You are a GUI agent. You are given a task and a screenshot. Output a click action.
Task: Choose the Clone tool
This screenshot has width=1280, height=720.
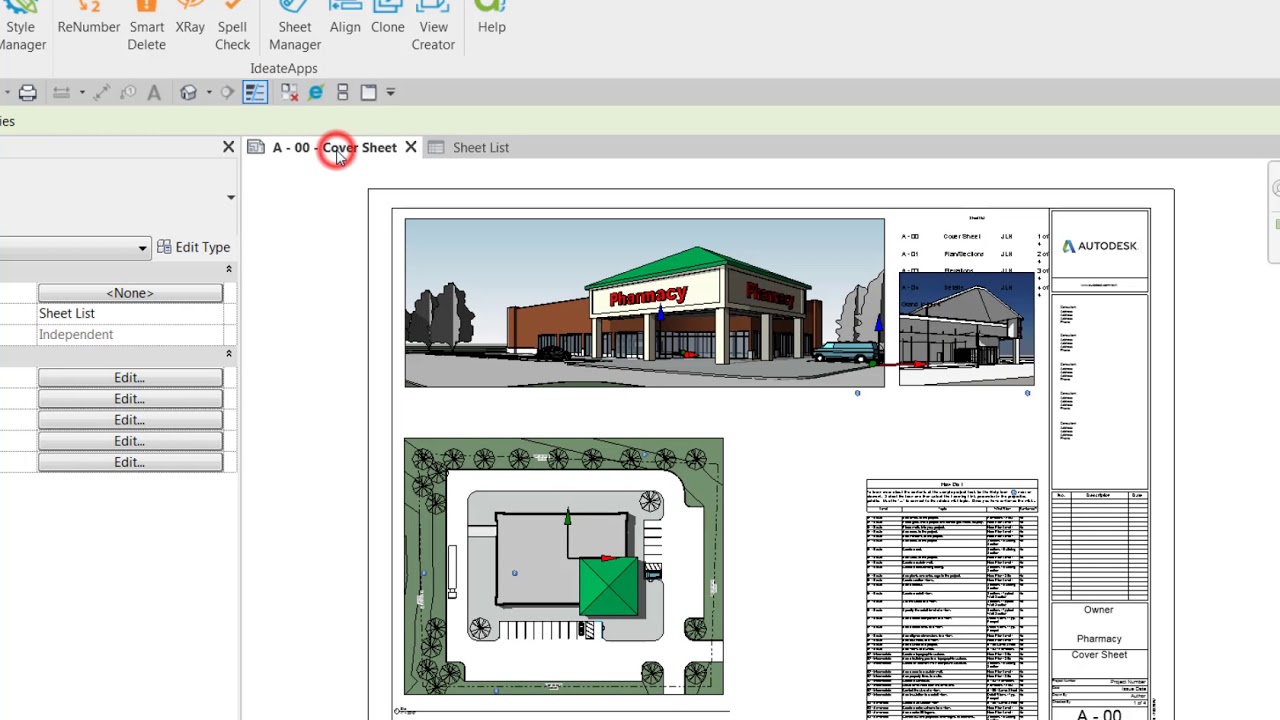[388, 20]
